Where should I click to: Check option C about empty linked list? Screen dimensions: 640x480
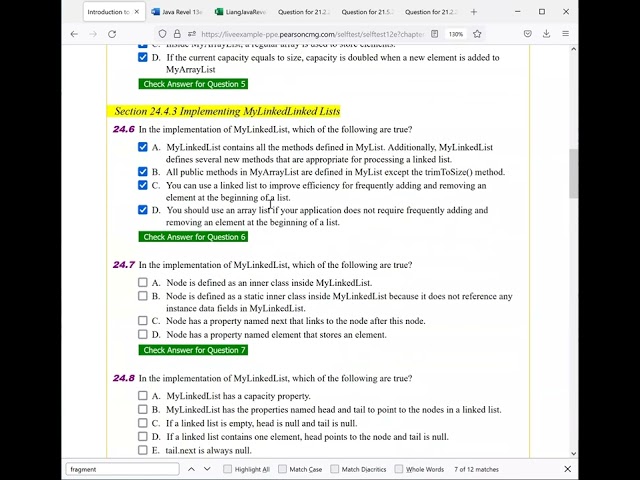(142, 423)
